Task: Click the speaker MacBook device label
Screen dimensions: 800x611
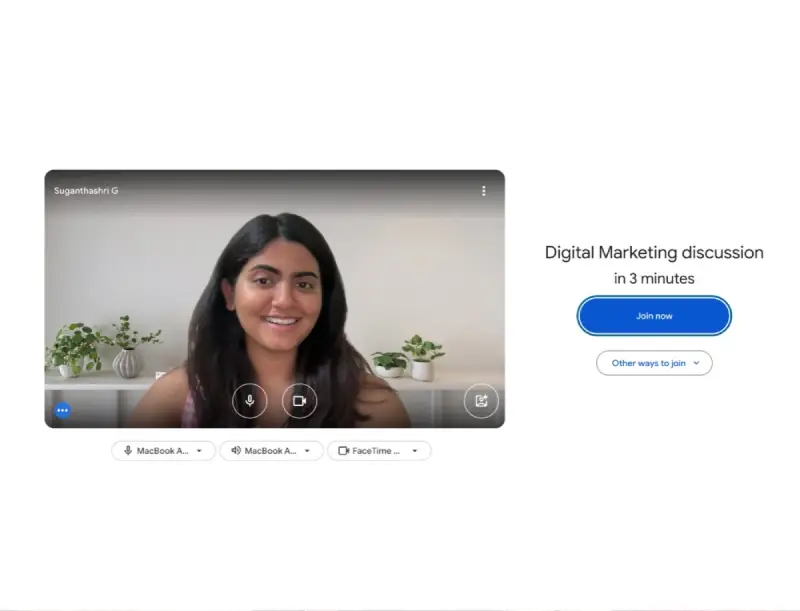Action: [270, 451]
